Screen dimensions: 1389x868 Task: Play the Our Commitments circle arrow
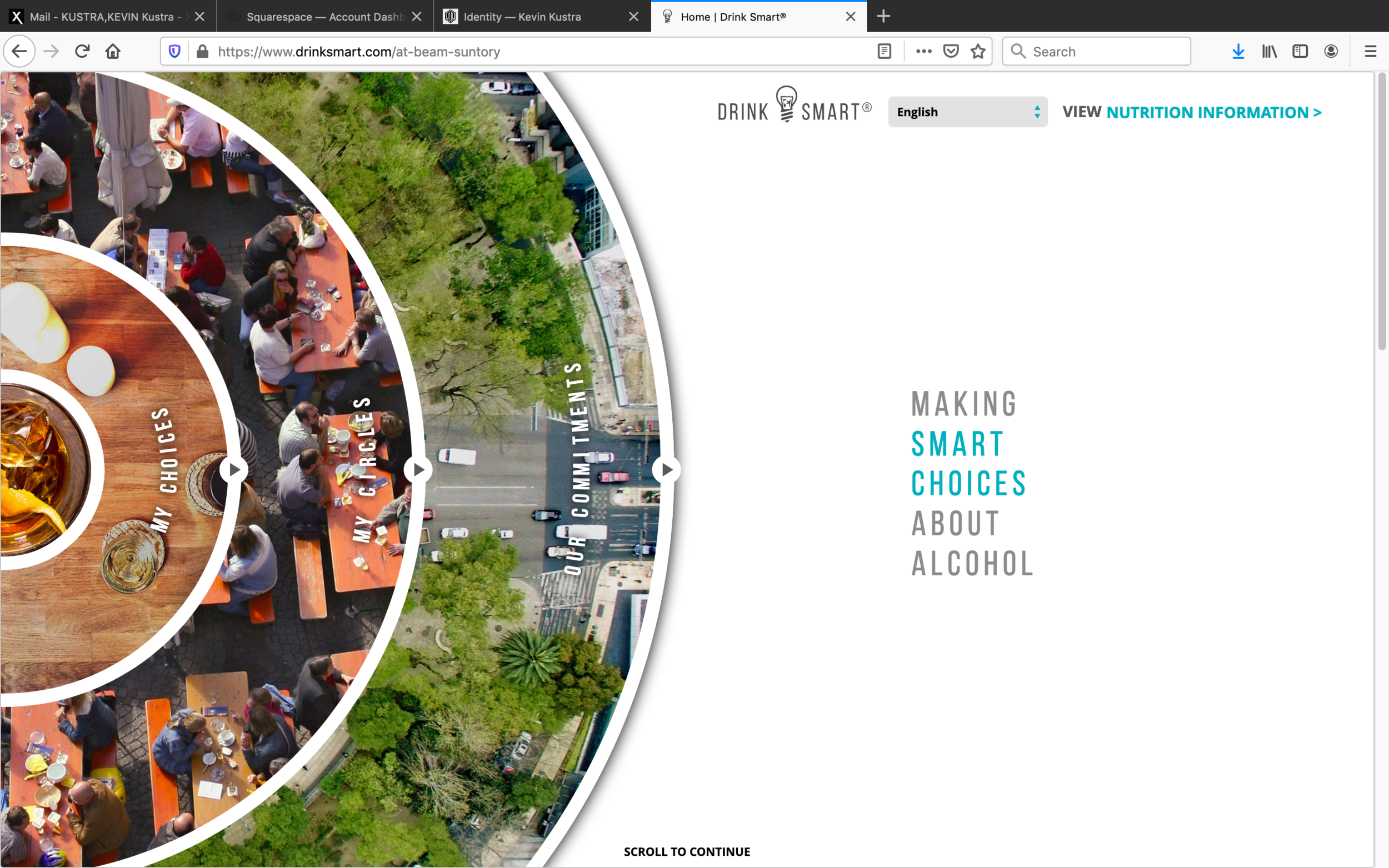(x=666, y=470)
